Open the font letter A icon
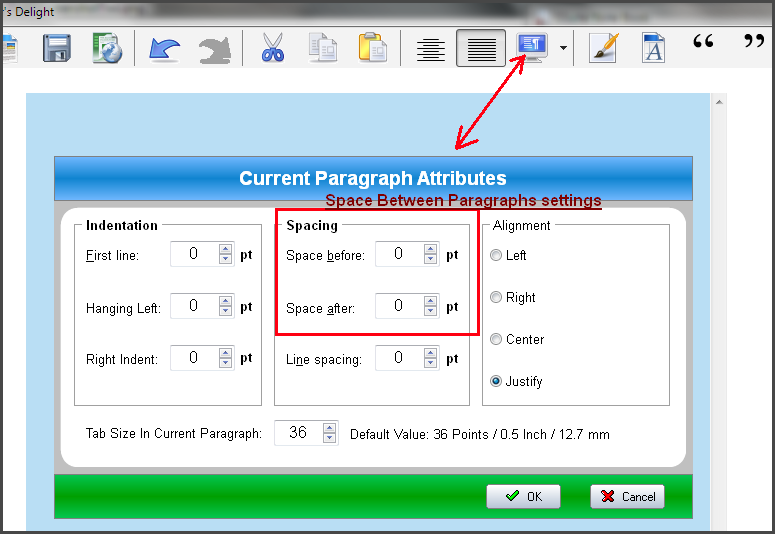775x534 pixels. pos(653,48)
